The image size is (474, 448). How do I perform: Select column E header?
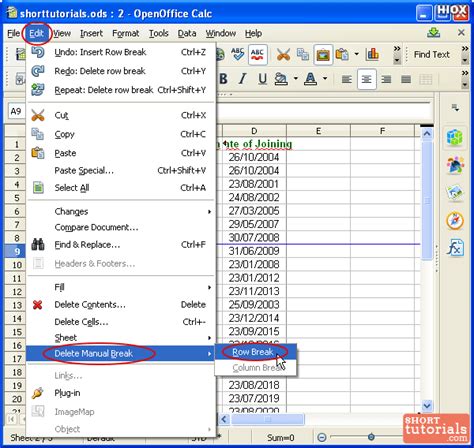[x=318, y=131]
